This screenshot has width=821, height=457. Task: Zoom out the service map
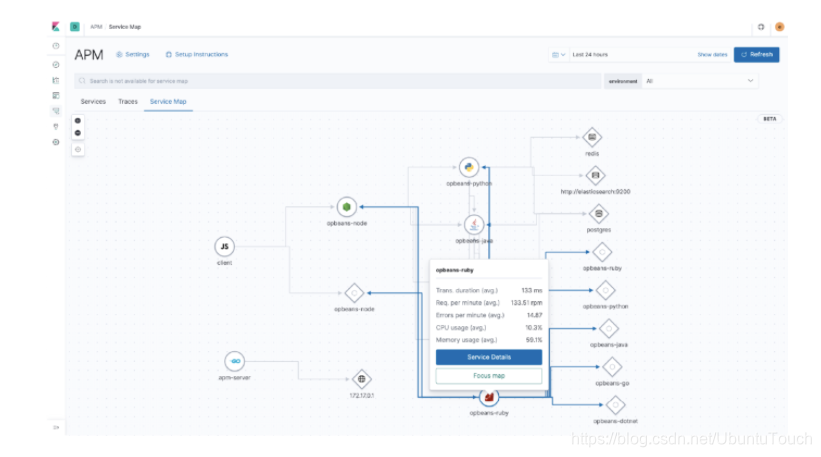(77, 133)
